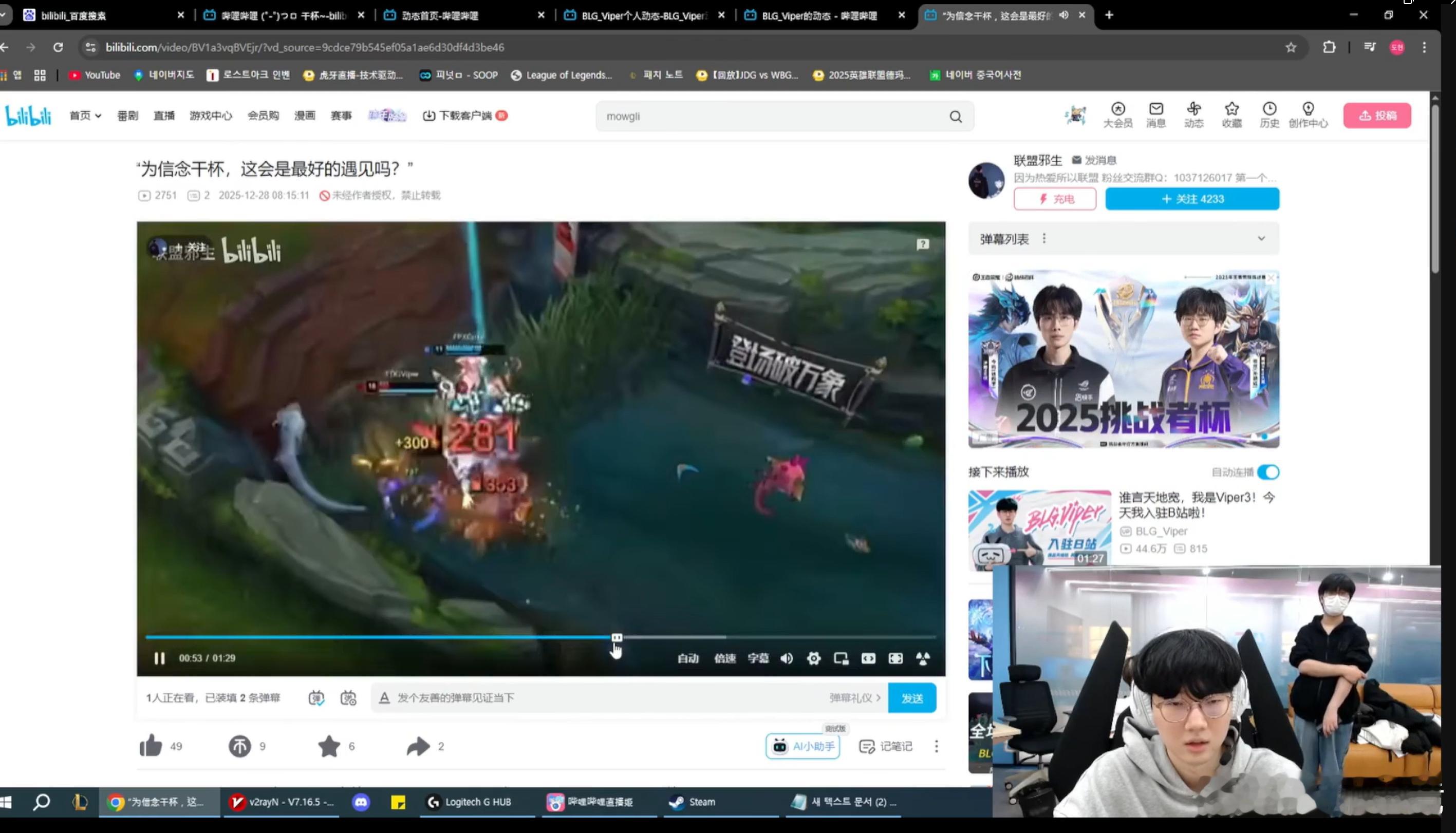Enable picture-in-picture mode icon
This screenshot has height=833, width=1456.
click(842, 658)
